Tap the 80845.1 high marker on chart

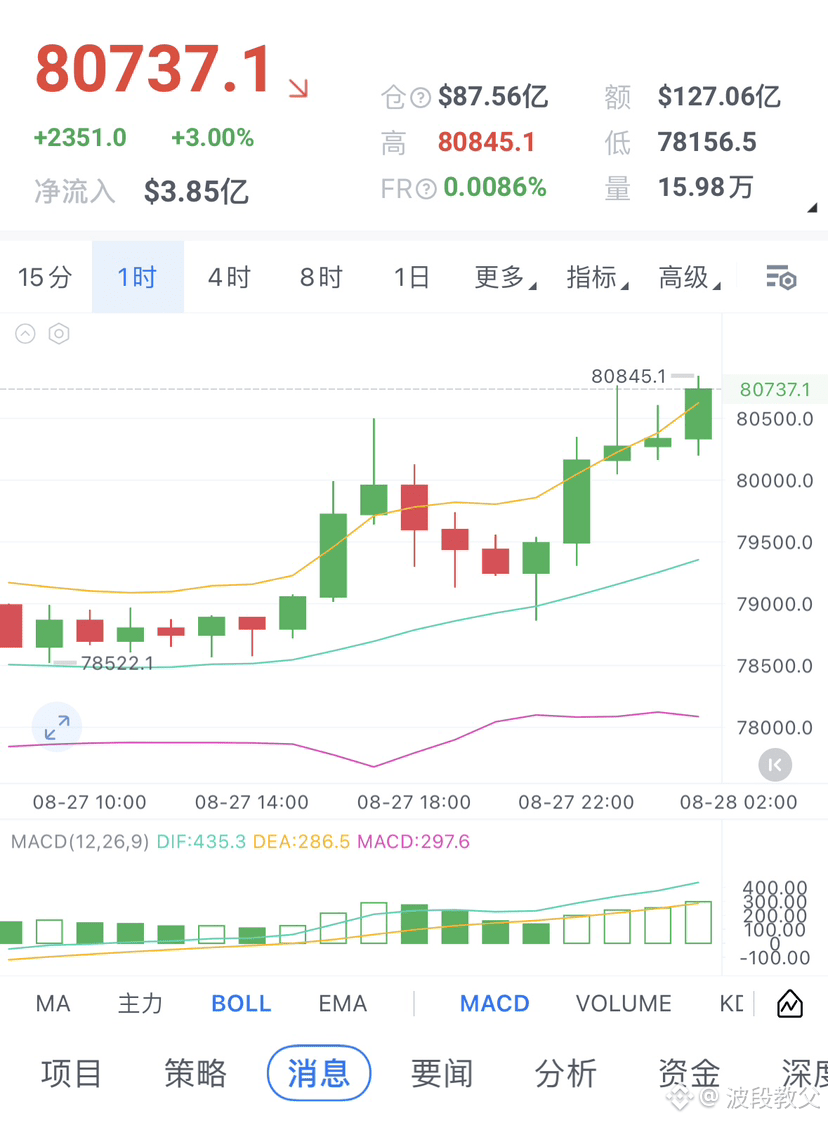(x=628, y=376)
